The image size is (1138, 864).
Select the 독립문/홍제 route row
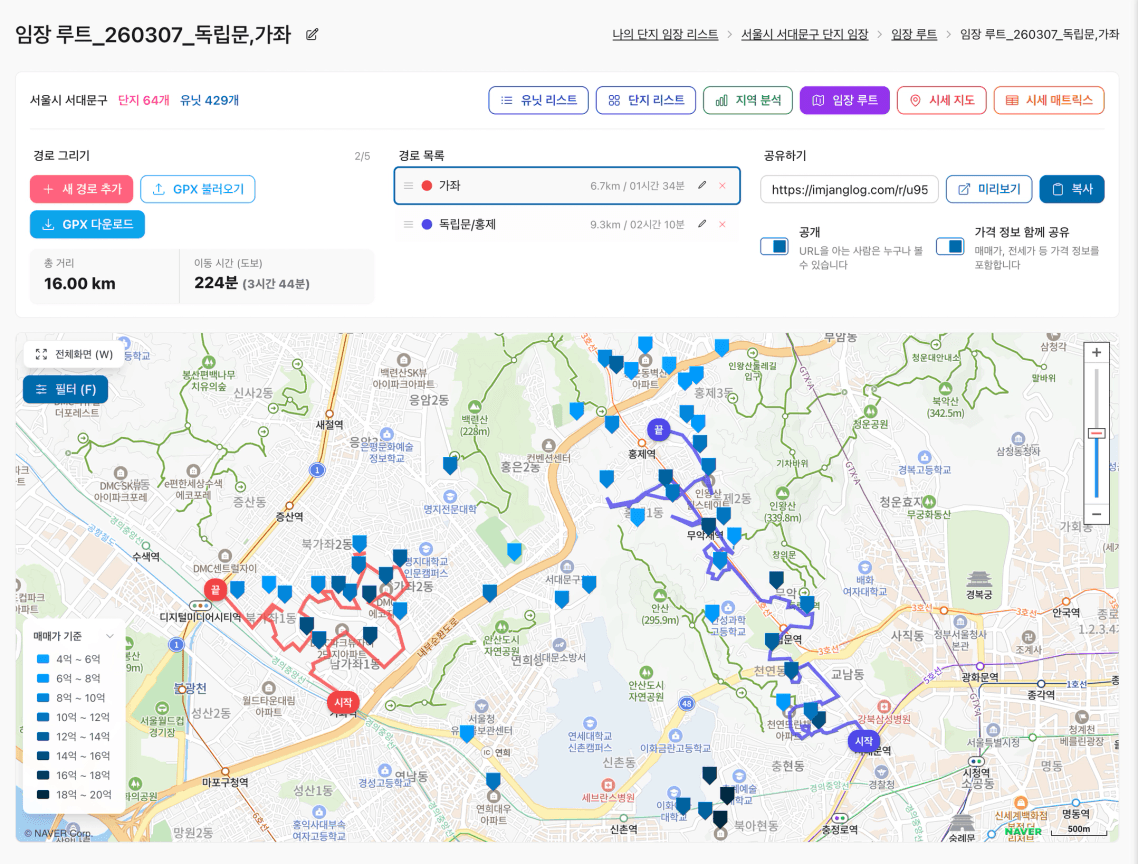[x=540, y=224]
